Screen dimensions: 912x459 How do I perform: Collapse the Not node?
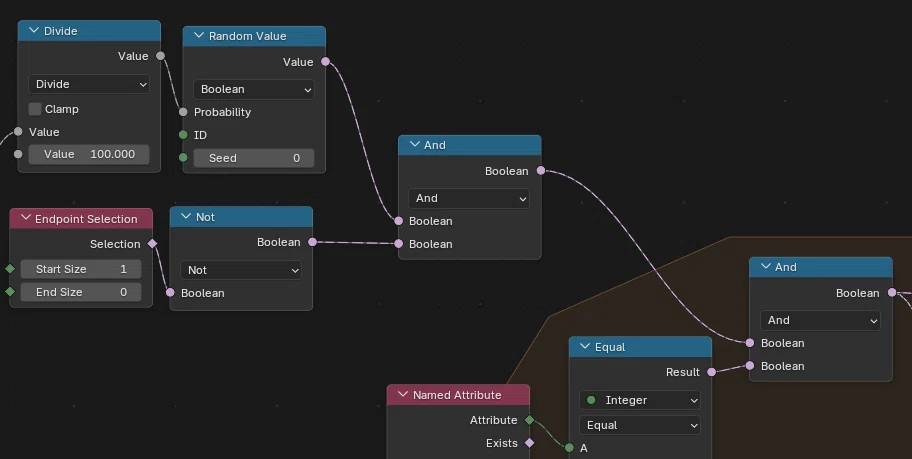click(x=186, y=216)
